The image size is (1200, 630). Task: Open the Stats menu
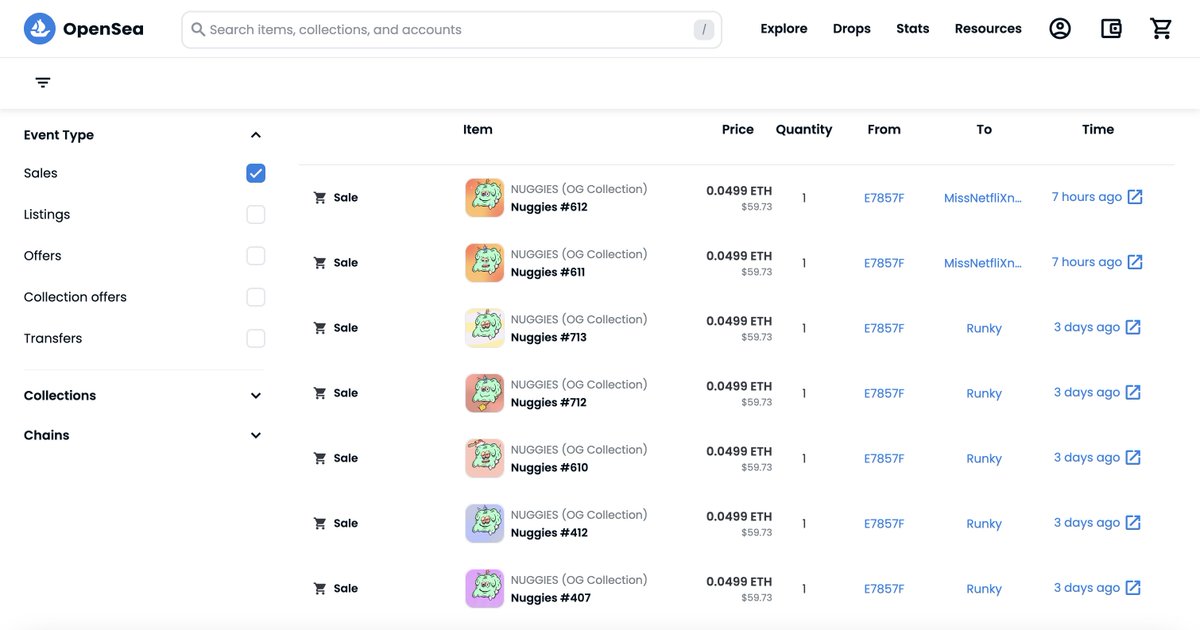912,27
